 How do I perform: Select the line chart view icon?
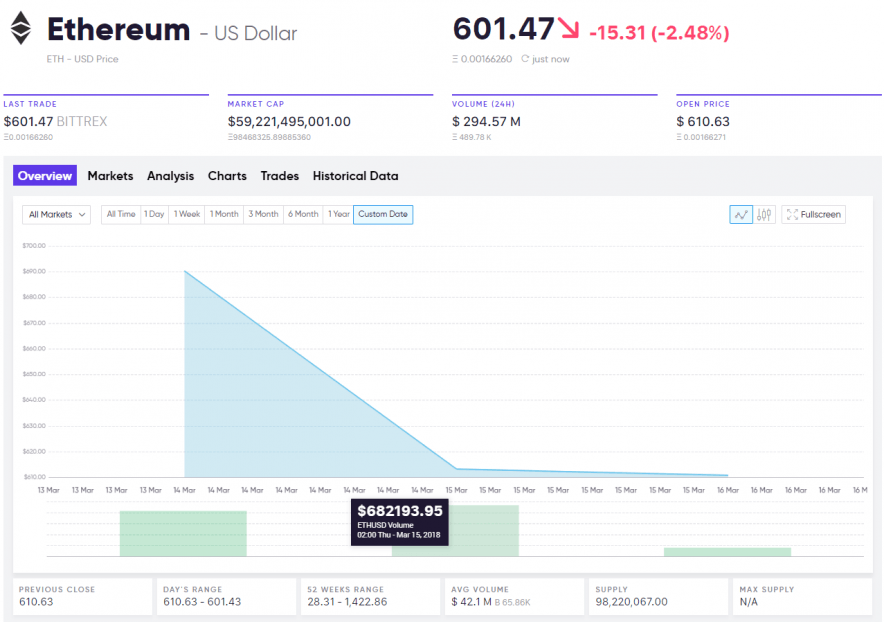[x=741, y=214]
